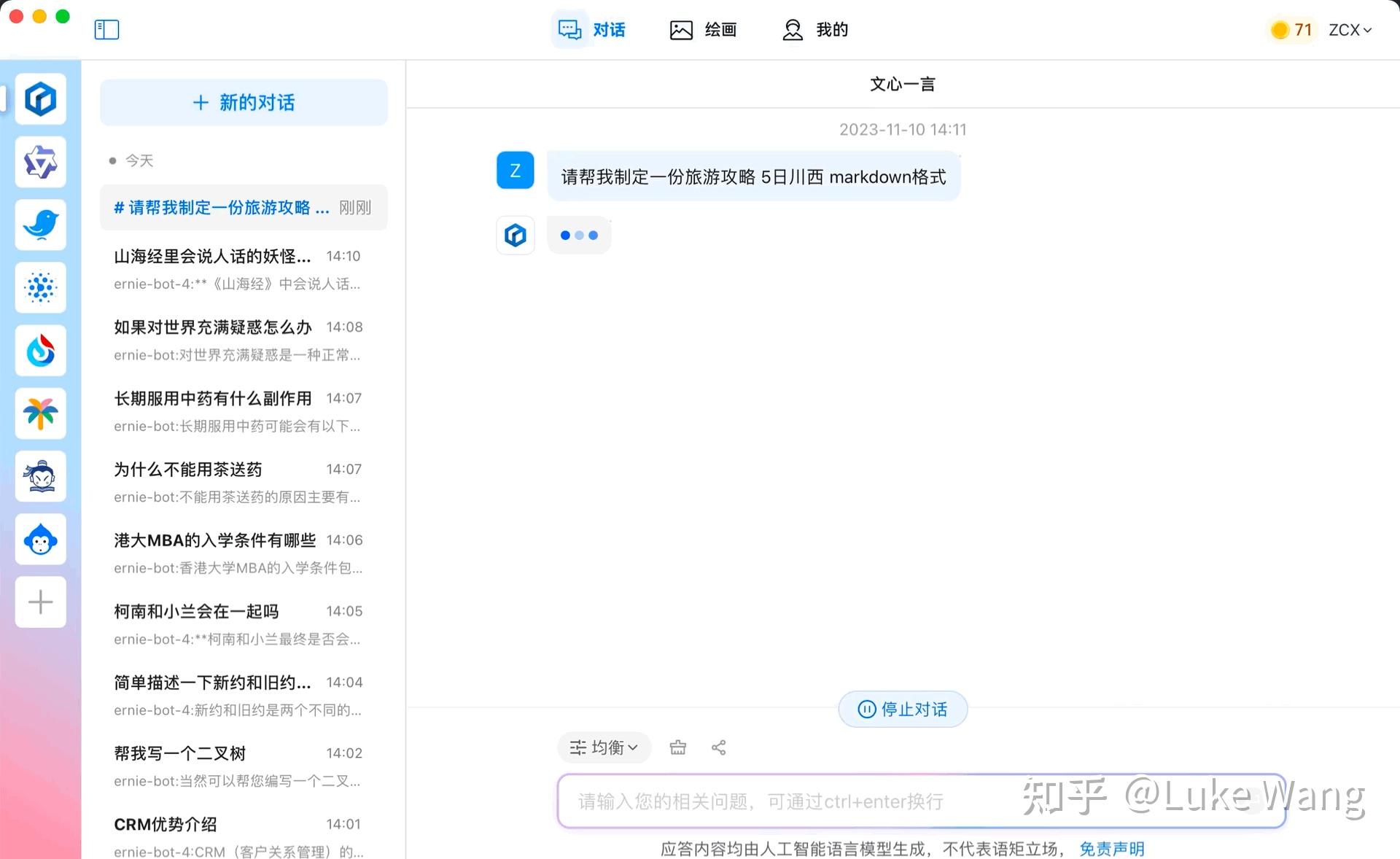1400x859 pixels.
Task: Click 停止对话 button
Action: click(903, 710)
